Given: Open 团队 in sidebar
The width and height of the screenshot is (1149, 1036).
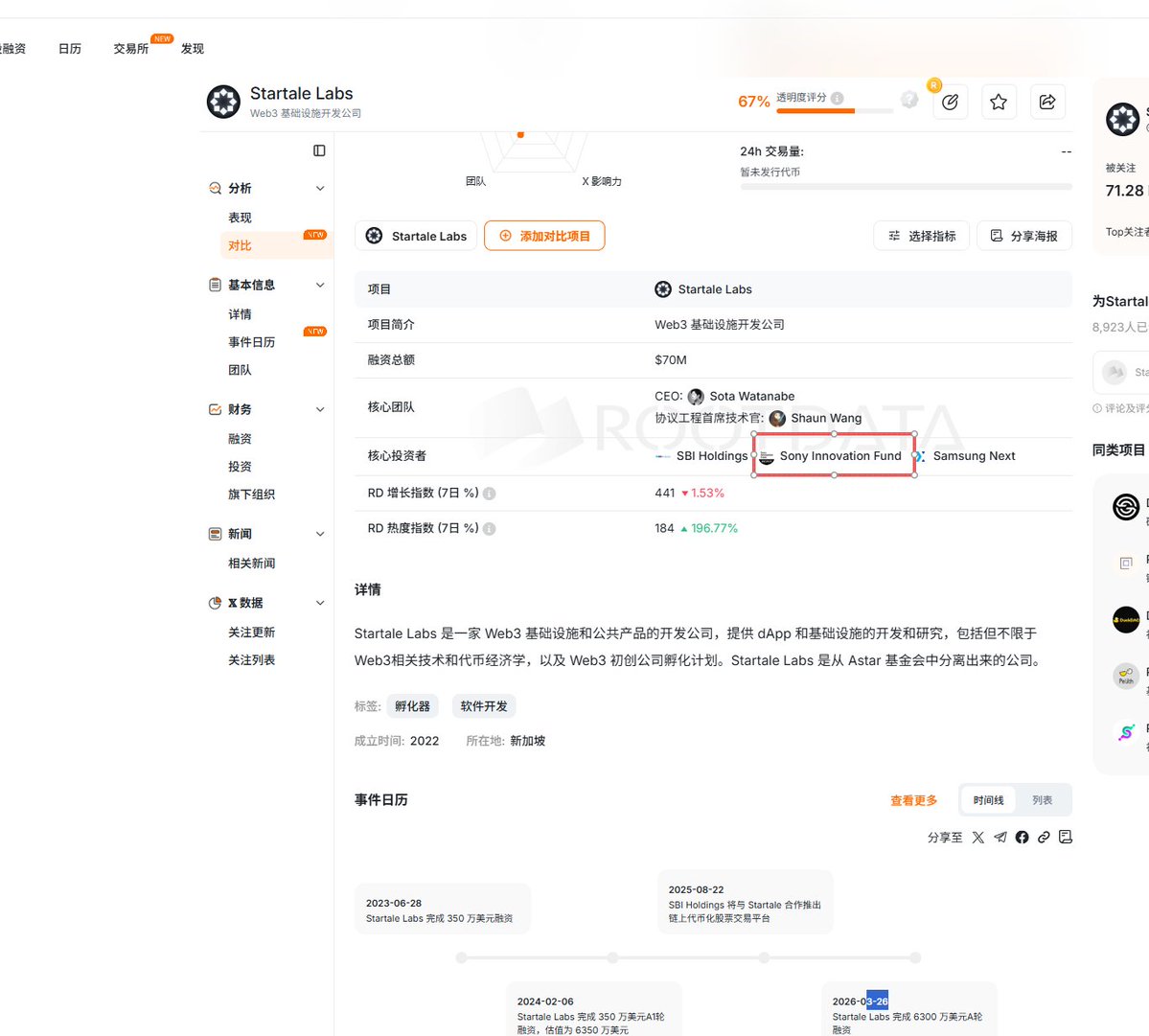Looking at the screenshot, I should click(240, 370).
